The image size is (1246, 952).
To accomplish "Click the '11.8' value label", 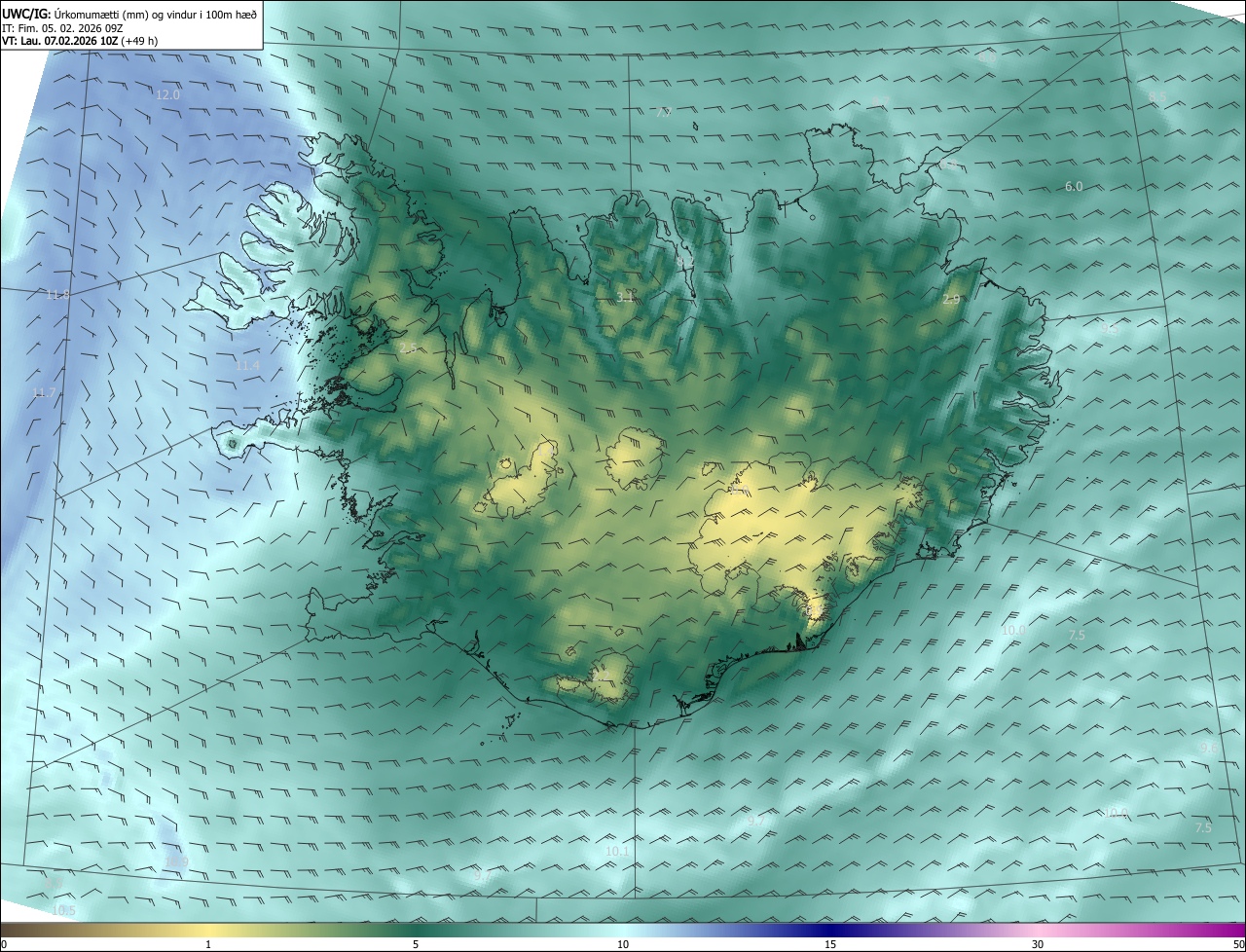I will tap(57, 295).
